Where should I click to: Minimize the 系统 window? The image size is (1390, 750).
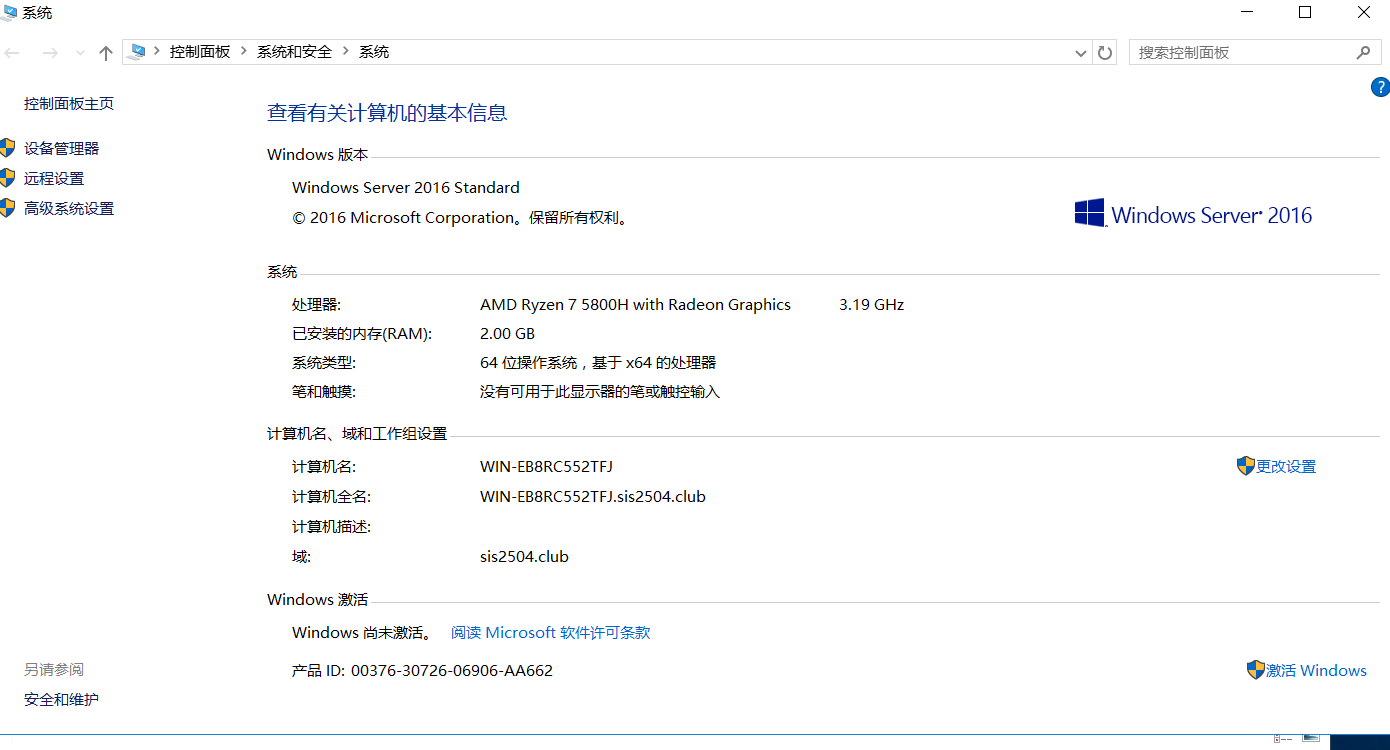1246,12
